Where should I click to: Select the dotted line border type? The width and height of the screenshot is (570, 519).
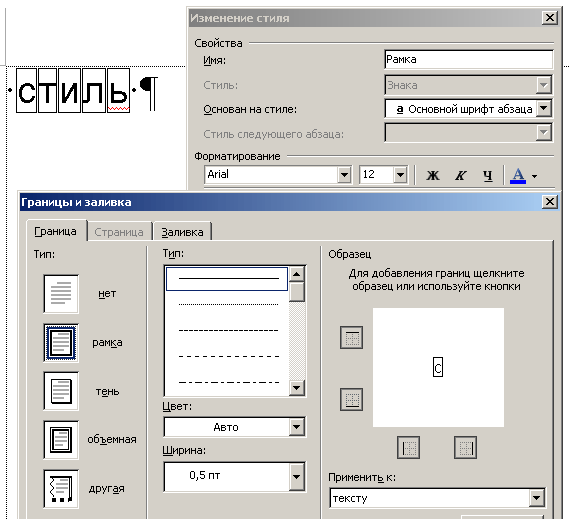point(228,304)
